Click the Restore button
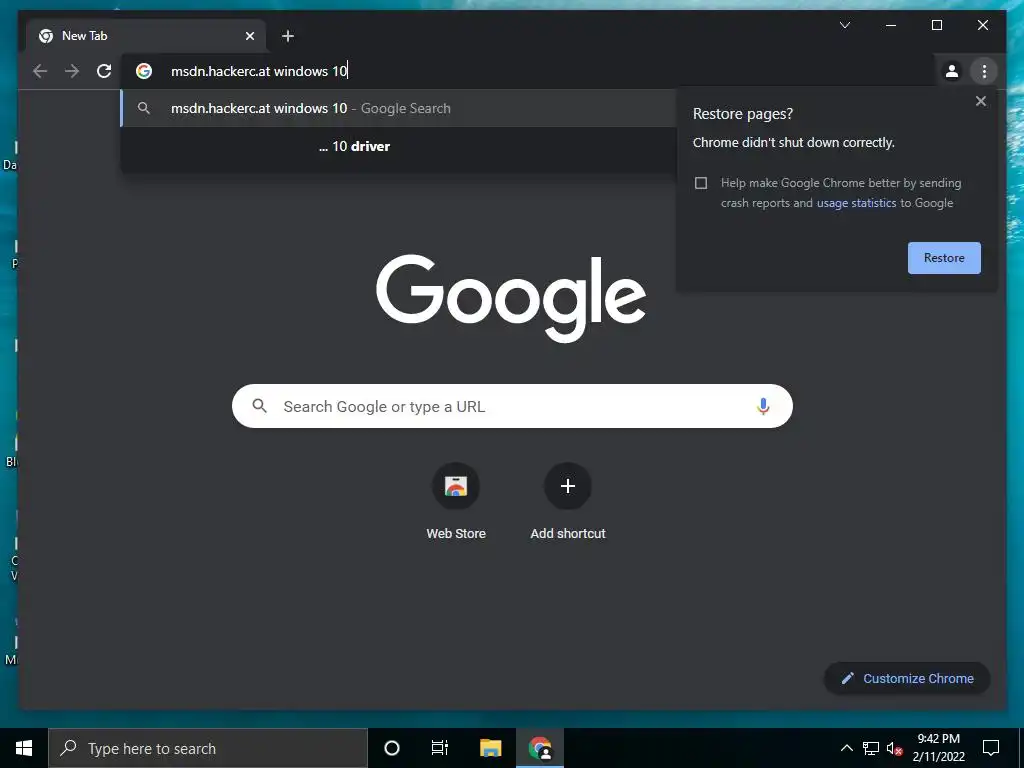Image resolution: width=1024 pixels, height=768 pixels. point(944,258)
